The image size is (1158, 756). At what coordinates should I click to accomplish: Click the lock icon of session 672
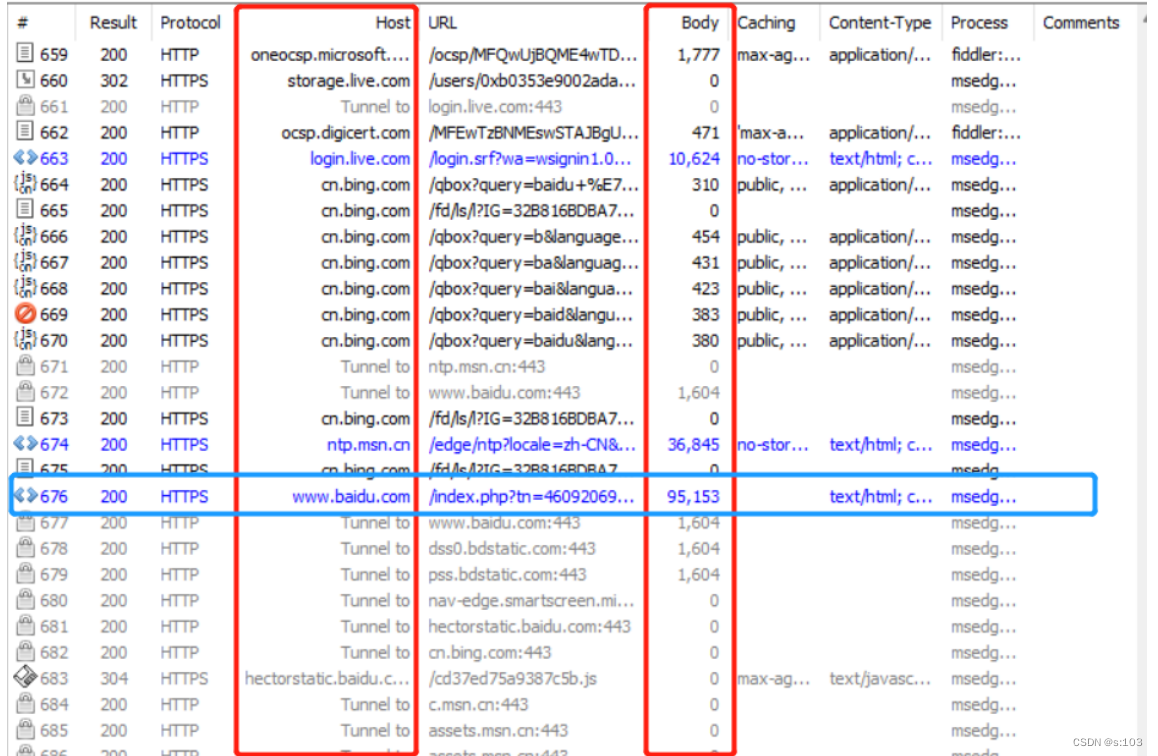(x=25, y=391)
